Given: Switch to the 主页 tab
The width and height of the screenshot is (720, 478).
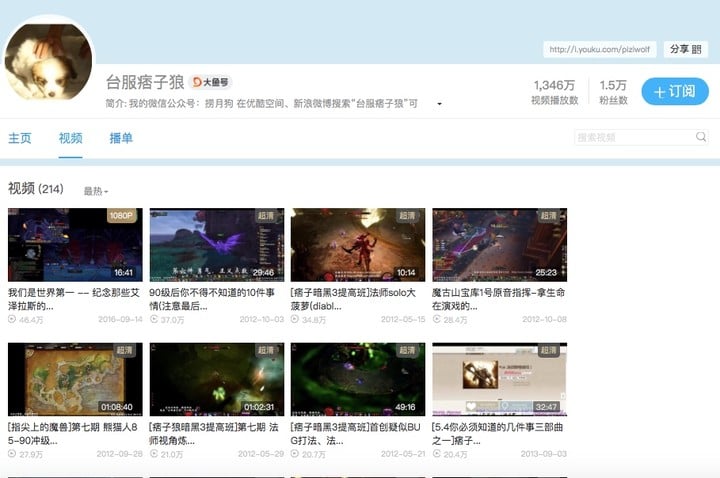Looking at the screenshot, I should pyautogui.click(x=20, y=138).
